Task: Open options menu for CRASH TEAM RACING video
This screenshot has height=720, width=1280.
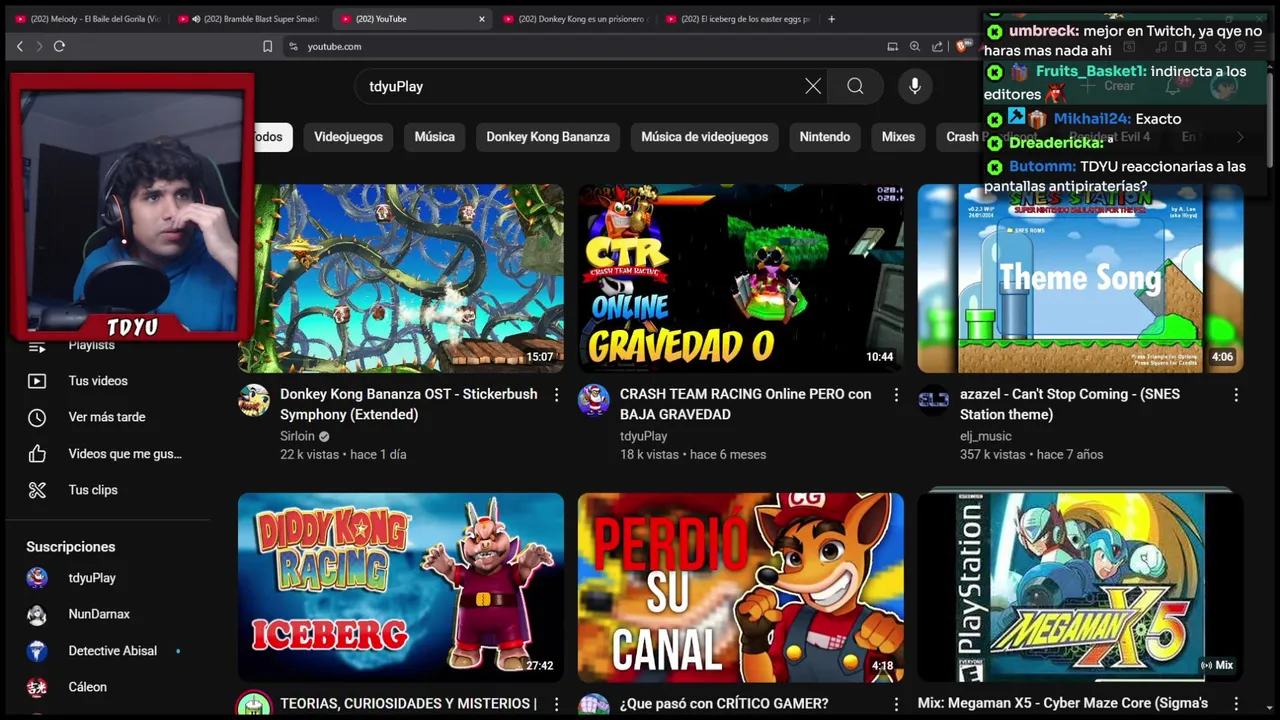Action: (896, 395)
